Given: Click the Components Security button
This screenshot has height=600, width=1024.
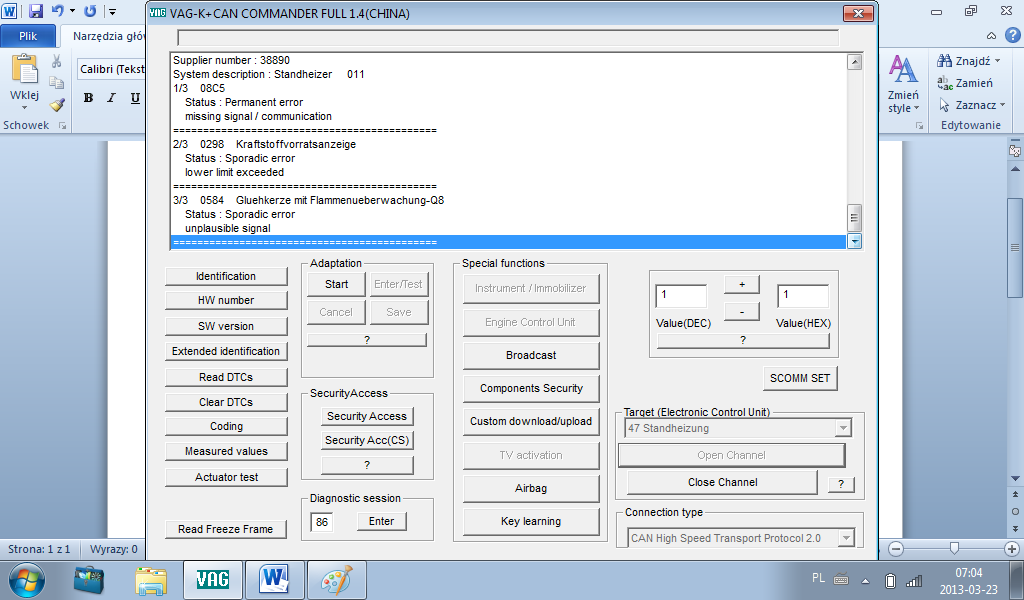Looking at the screenshot, I should [x=531, y=388].
